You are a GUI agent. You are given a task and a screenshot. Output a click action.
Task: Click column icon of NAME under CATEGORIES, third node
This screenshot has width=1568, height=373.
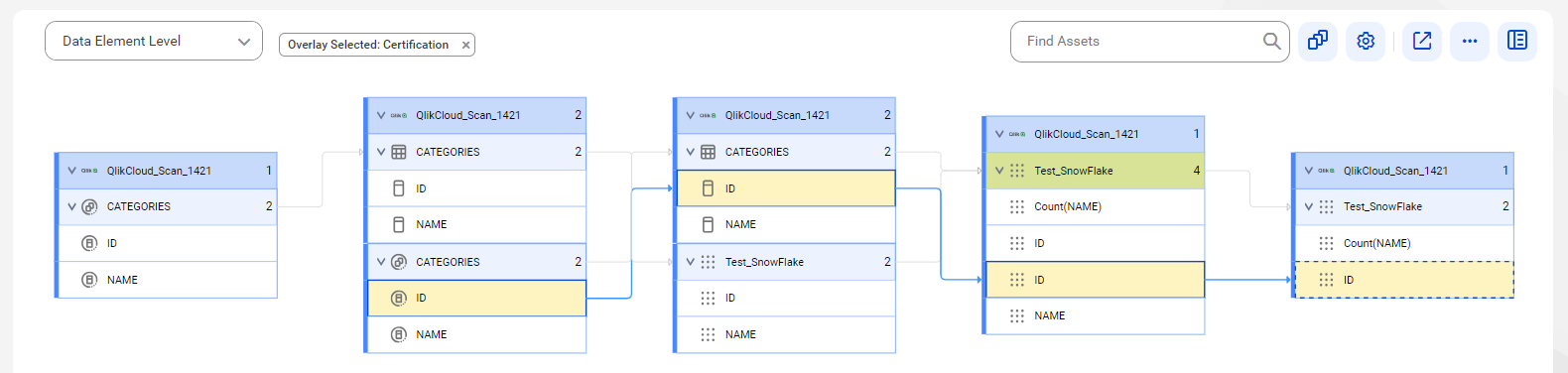[x=708, y=224]
